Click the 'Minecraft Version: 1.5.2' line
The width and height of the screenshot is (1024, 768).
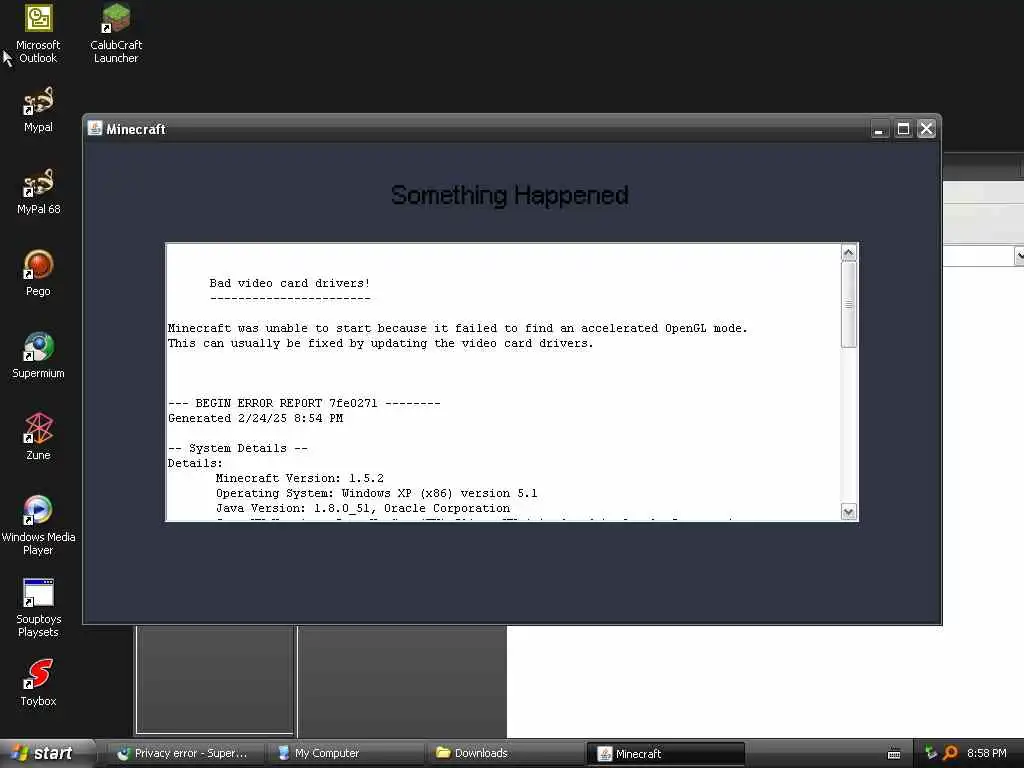[300, 478]
